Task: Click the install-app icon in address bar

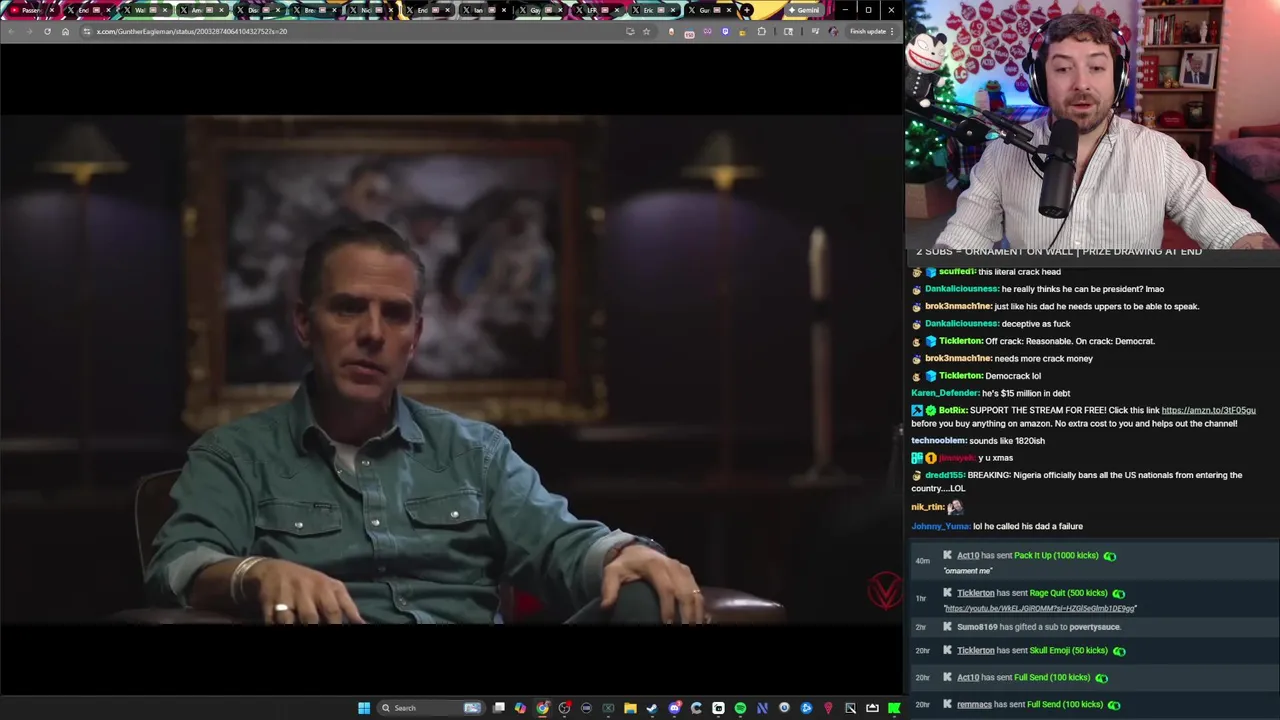Action: point(630,31)
